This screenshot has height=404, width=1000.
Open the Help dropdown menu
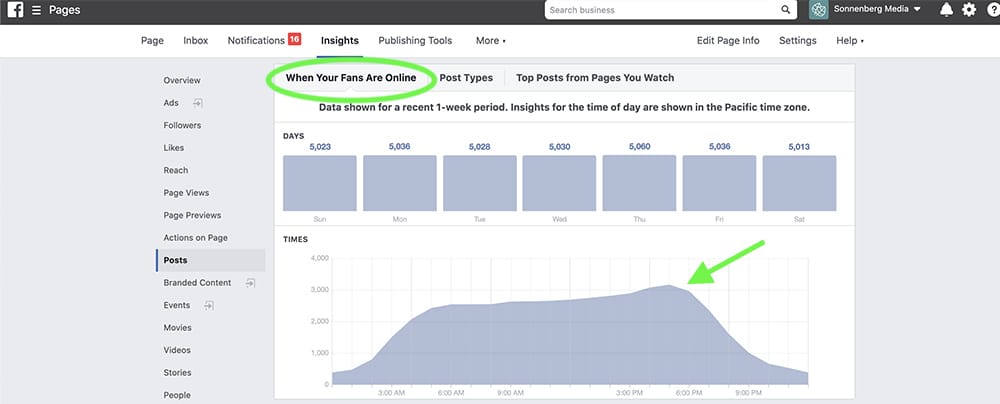849,41
